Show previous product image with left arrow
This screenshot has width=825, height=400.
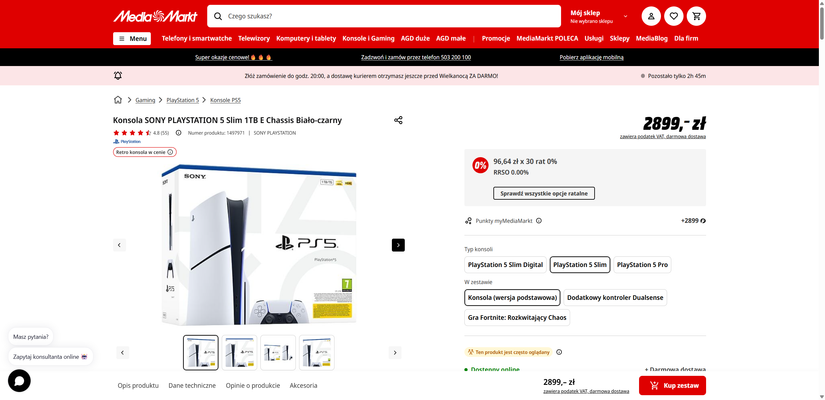click(x=119, y=245)
